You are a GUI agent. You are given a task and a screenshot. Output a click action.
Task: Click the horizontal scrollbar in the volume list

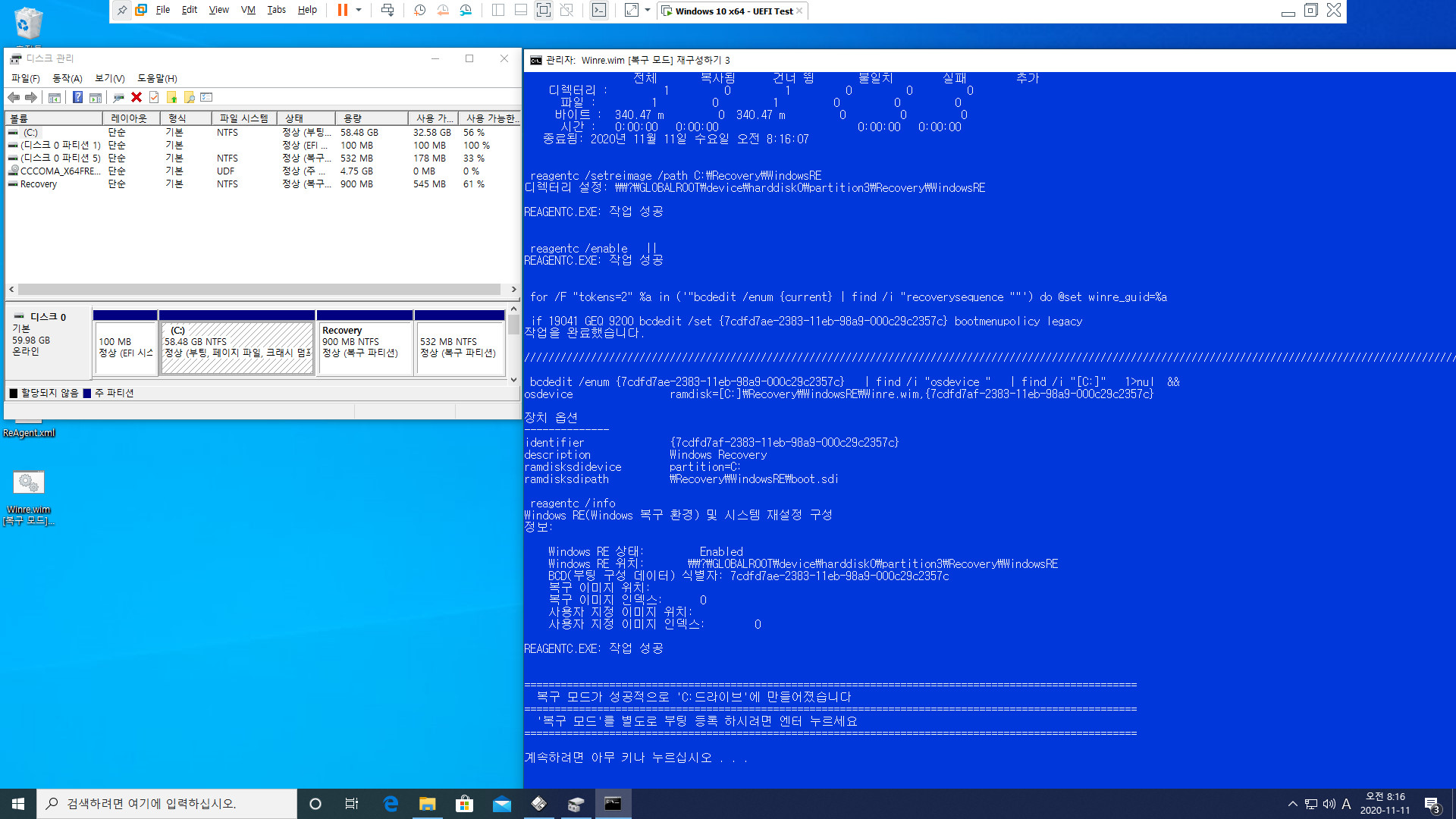[x=259, y=289]
